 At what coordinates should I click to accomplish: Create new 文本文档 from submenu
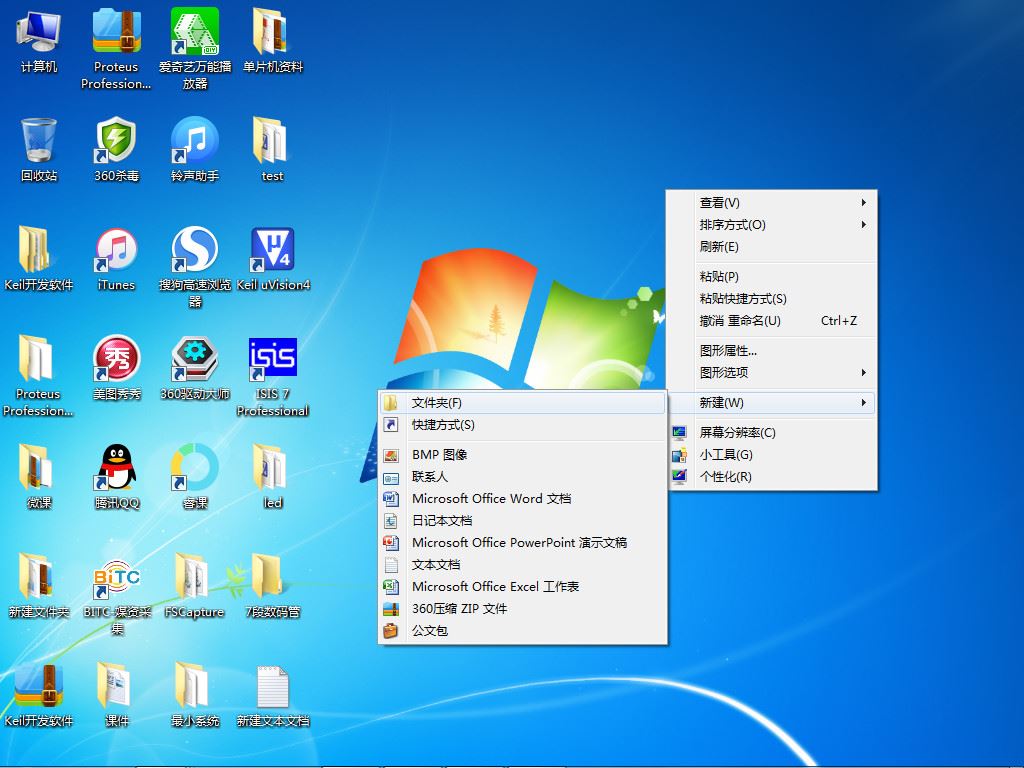(x=522, y=564)
